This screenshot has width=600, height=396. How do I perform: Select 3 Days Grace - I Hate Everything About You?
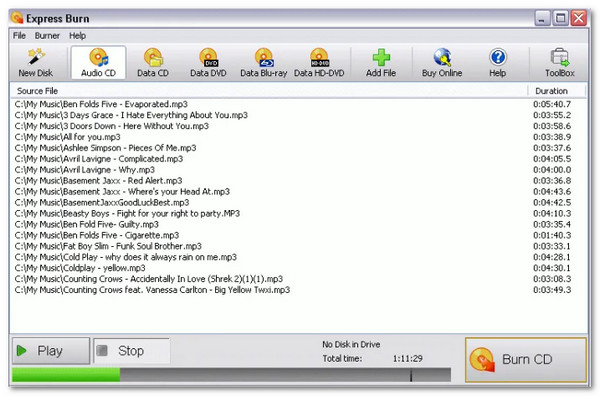pyautogui.click(x=131, y=115)
